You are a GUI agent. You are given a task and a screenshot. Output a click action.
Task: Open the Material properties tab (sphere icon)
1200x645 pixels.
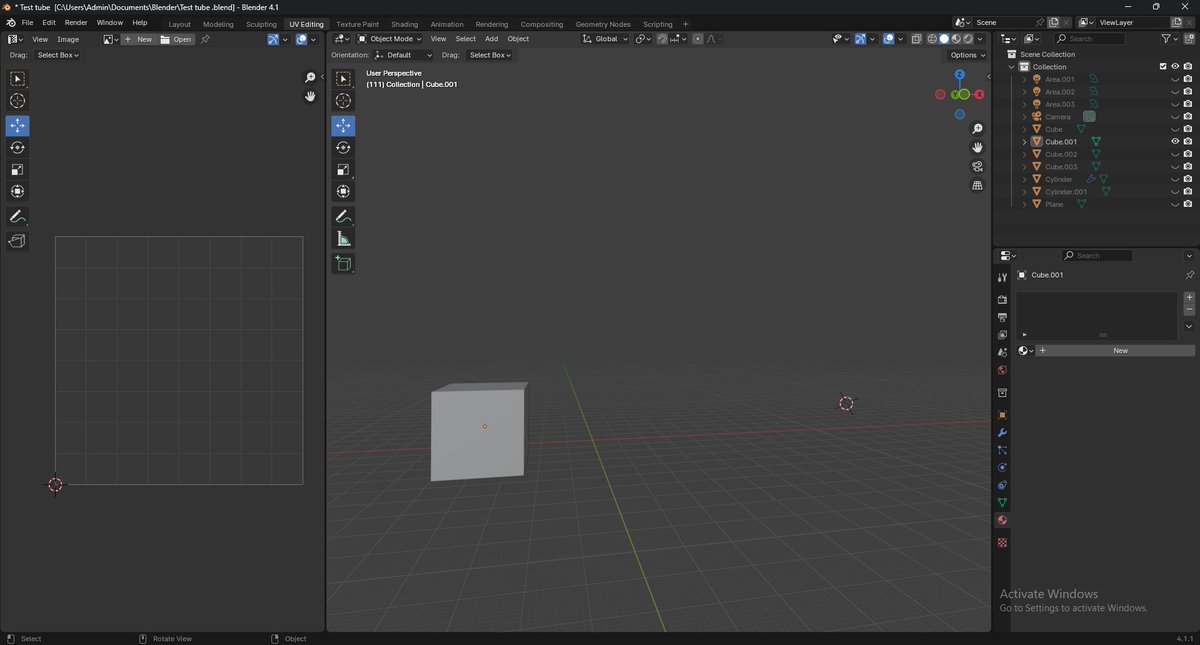[x=1002, y=519]
